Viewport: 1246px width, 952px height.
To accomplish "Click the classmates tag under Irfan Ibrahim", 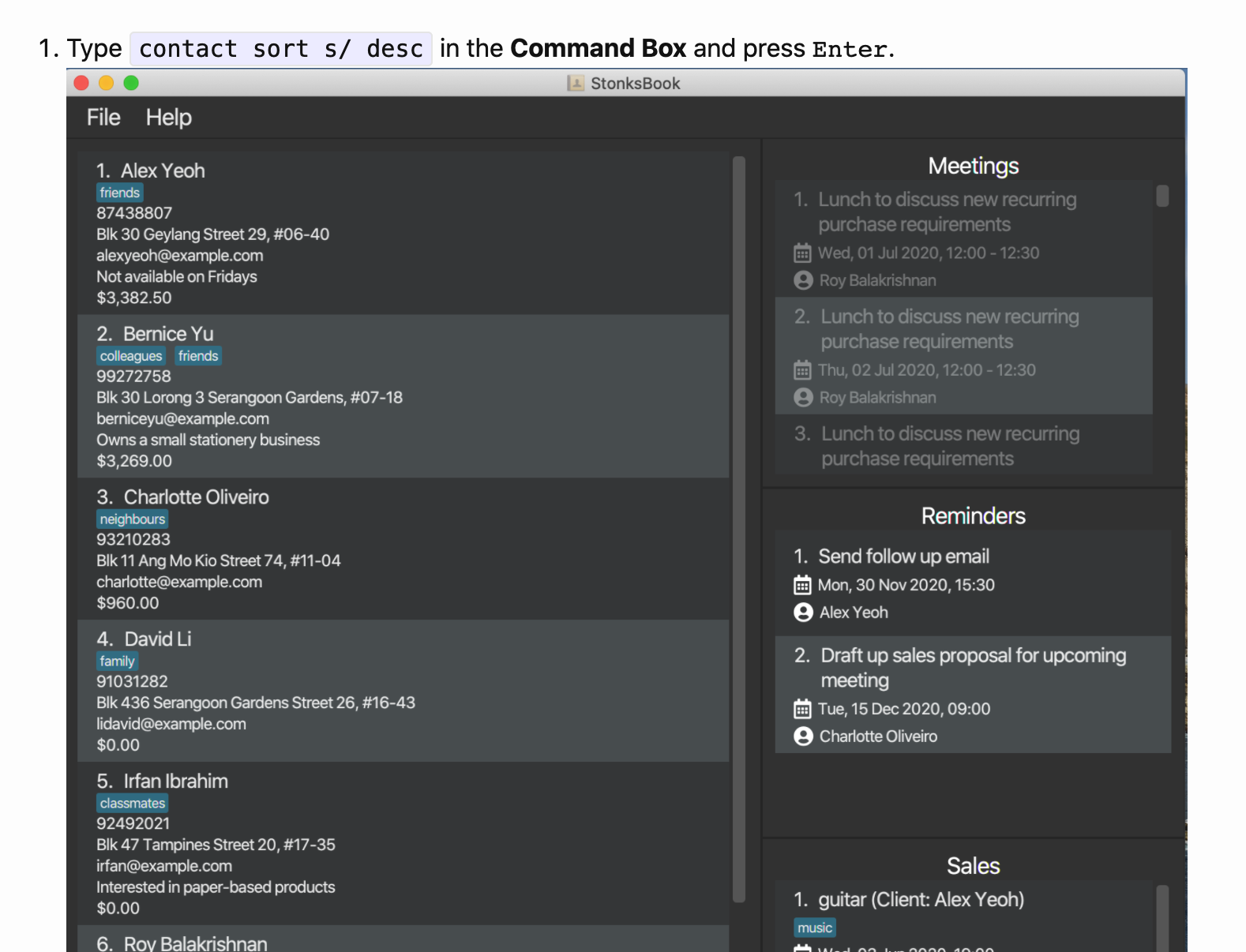I will 133,804.
